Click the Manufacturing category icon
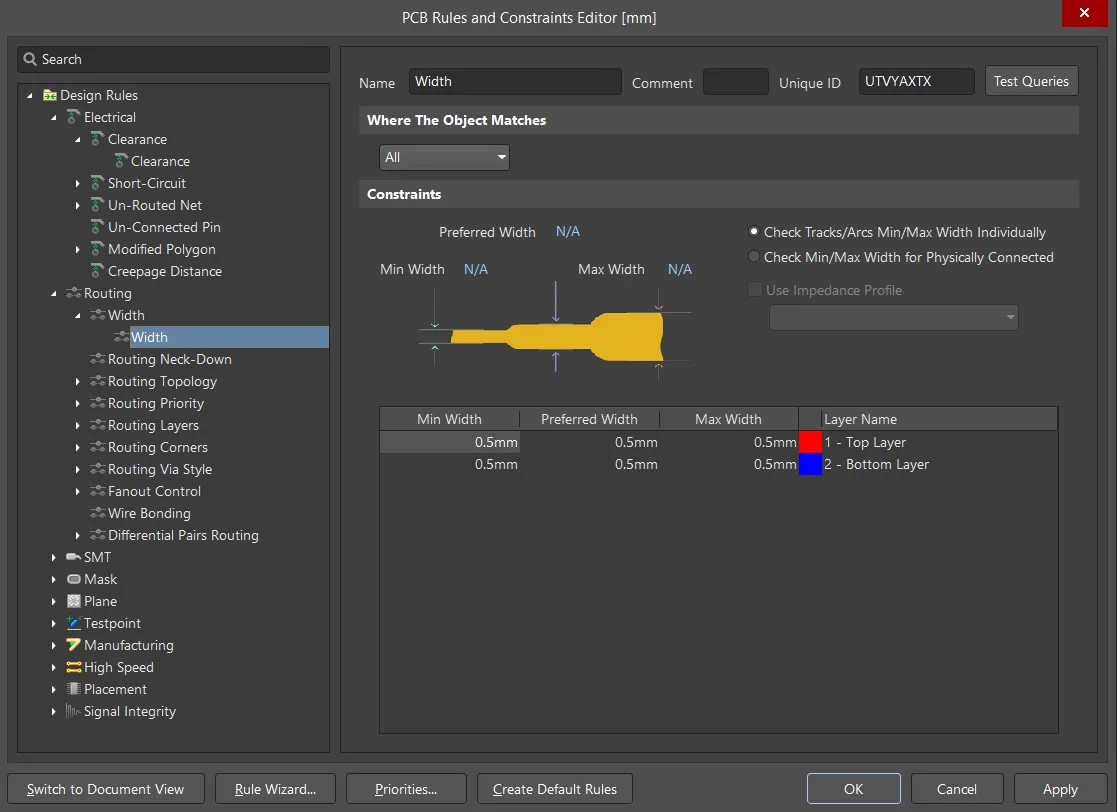 pos(73,645)
